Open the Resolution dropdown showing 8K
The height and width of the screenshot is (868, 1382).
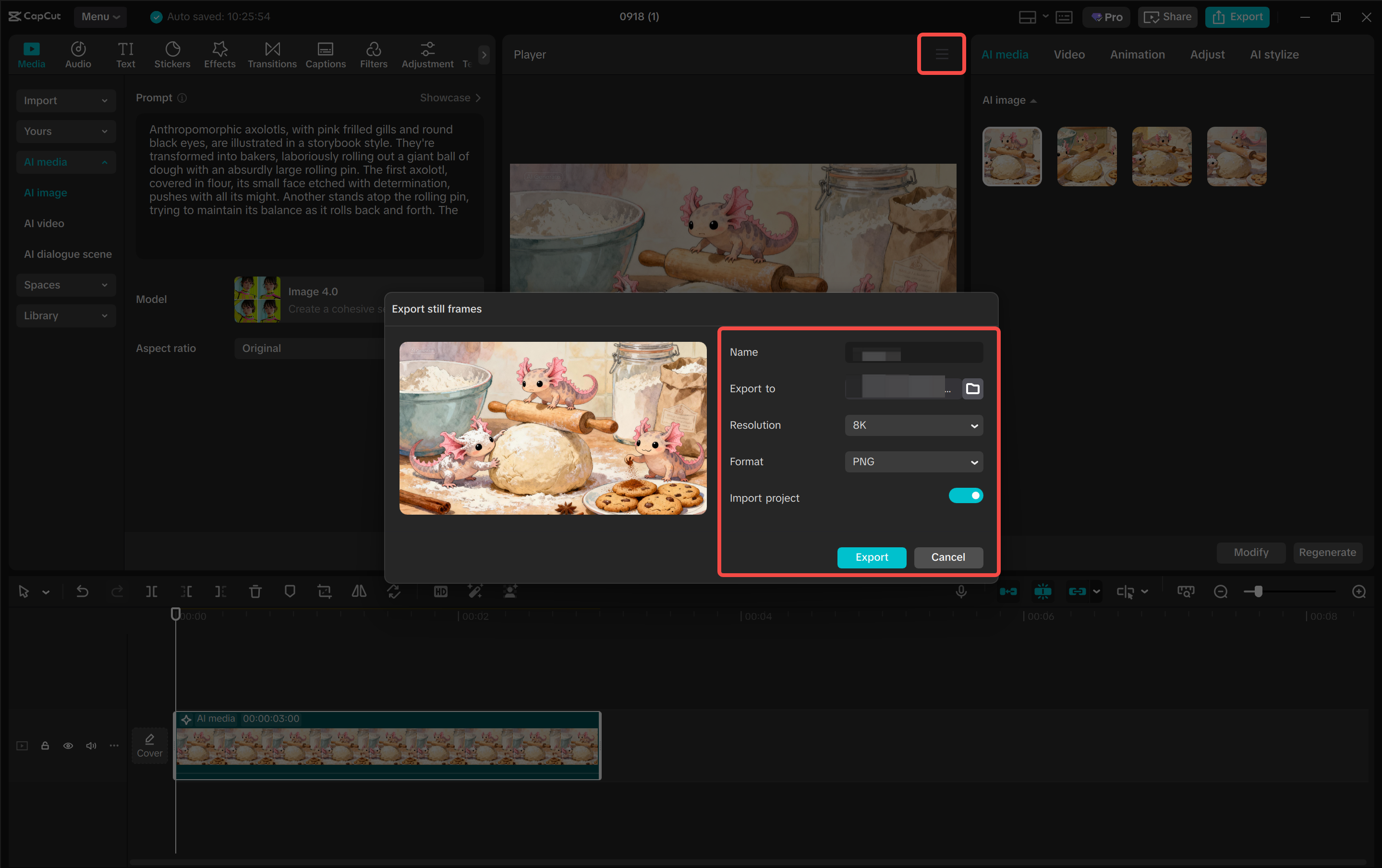click(914, 425)
